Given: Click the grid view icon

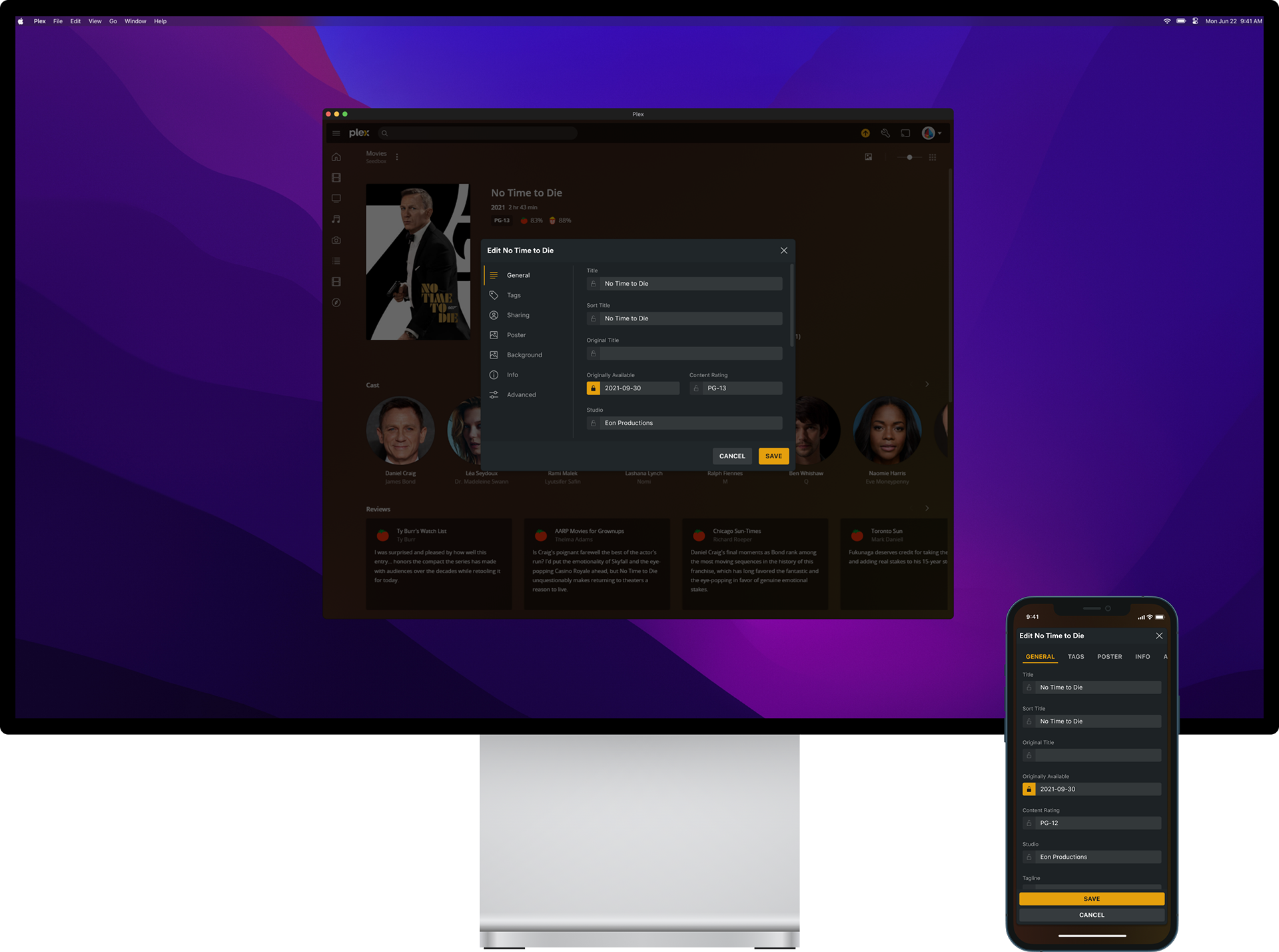Looking at the screenshot, I should (933, 157).
